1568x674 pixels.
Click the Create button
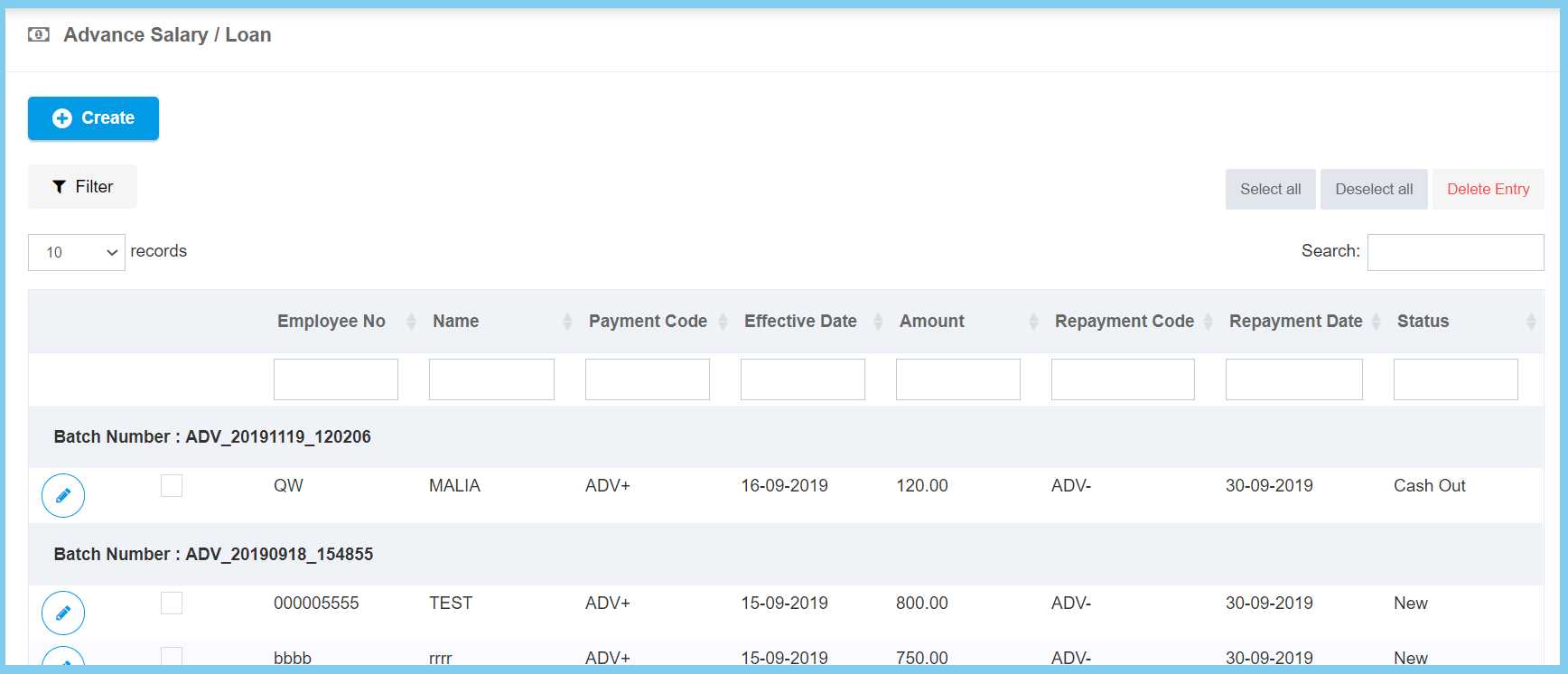93,118
